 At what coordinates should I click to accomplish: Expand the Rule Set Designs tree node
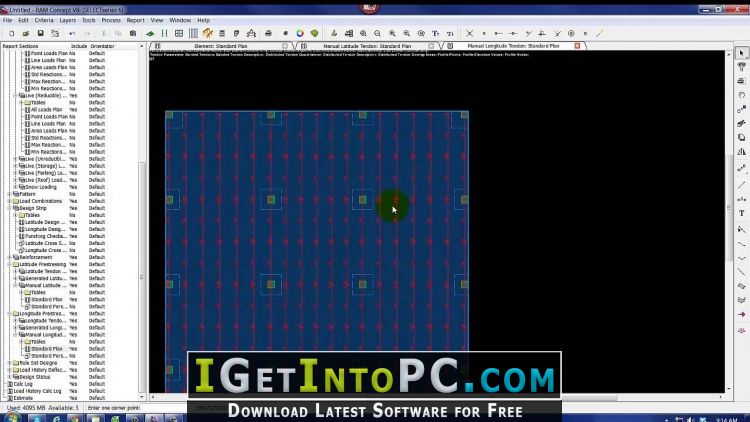point(10,363)
